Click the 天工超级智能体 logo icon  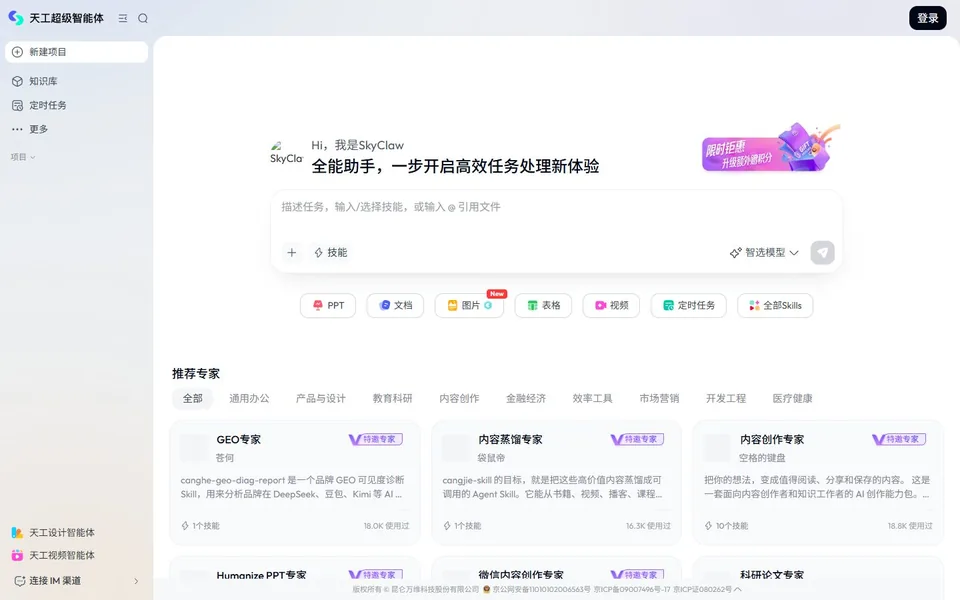pos(16,18)
